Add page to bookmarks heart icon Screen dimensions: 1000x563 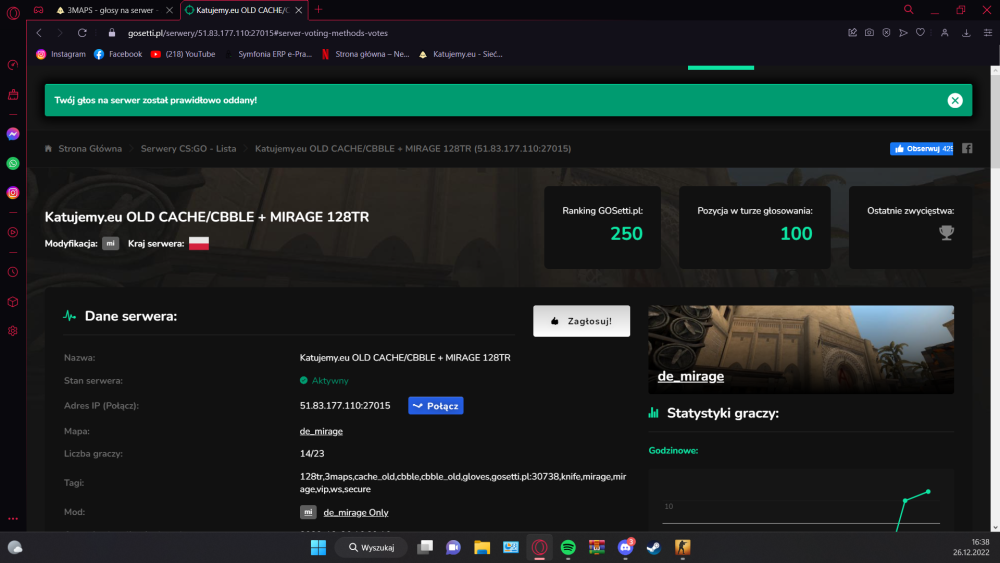click(920, 33)
